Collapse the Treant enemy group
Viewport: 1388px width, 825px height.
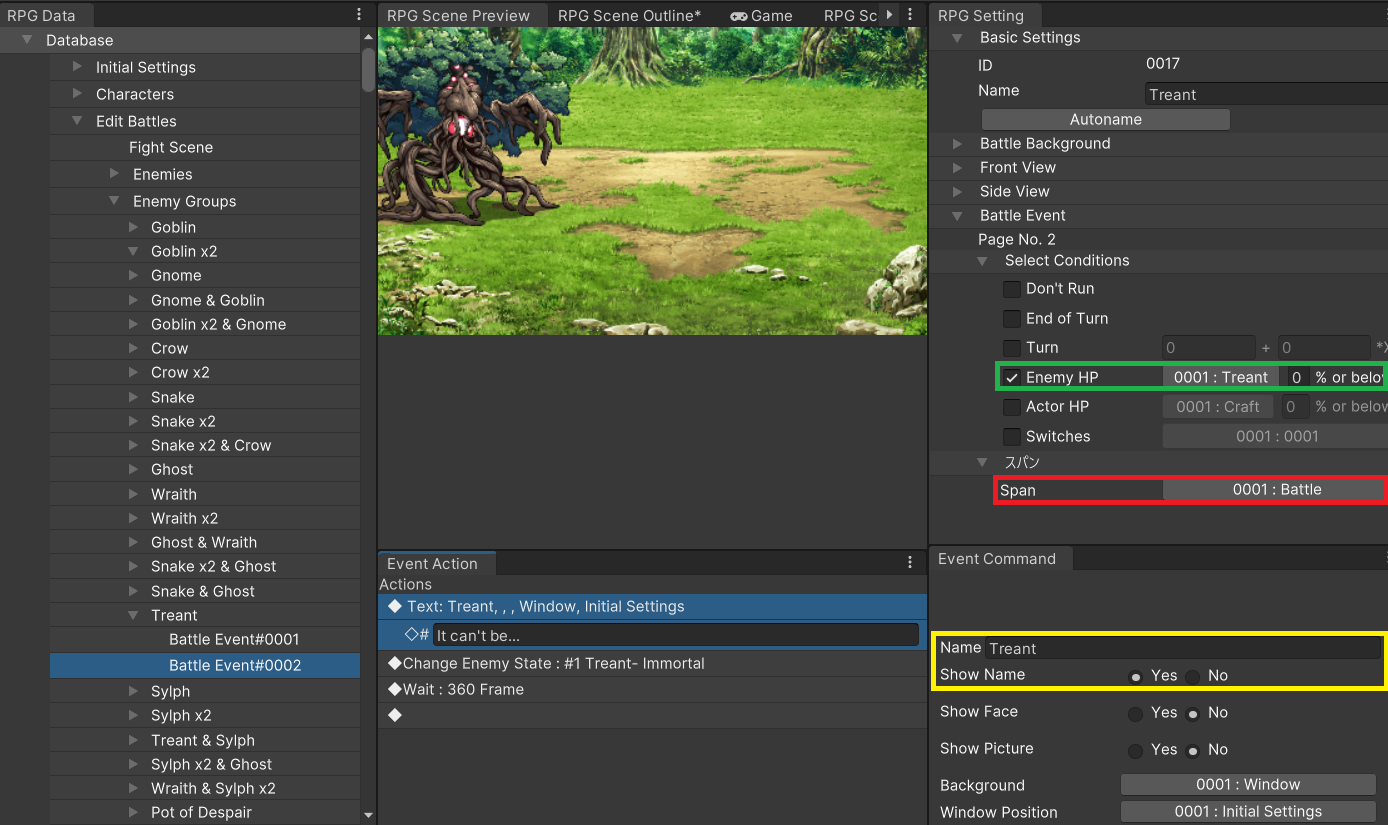[x=133, y=615]
